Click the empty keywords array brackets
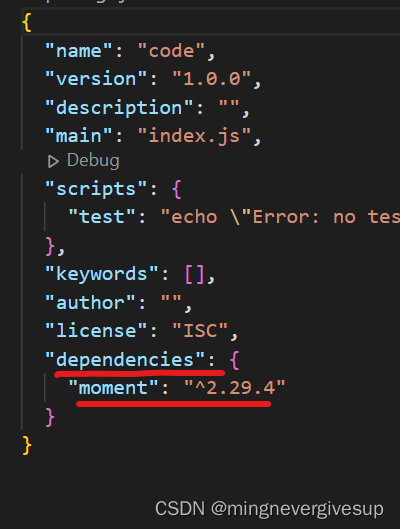400x529 pixels. (195, 274)
